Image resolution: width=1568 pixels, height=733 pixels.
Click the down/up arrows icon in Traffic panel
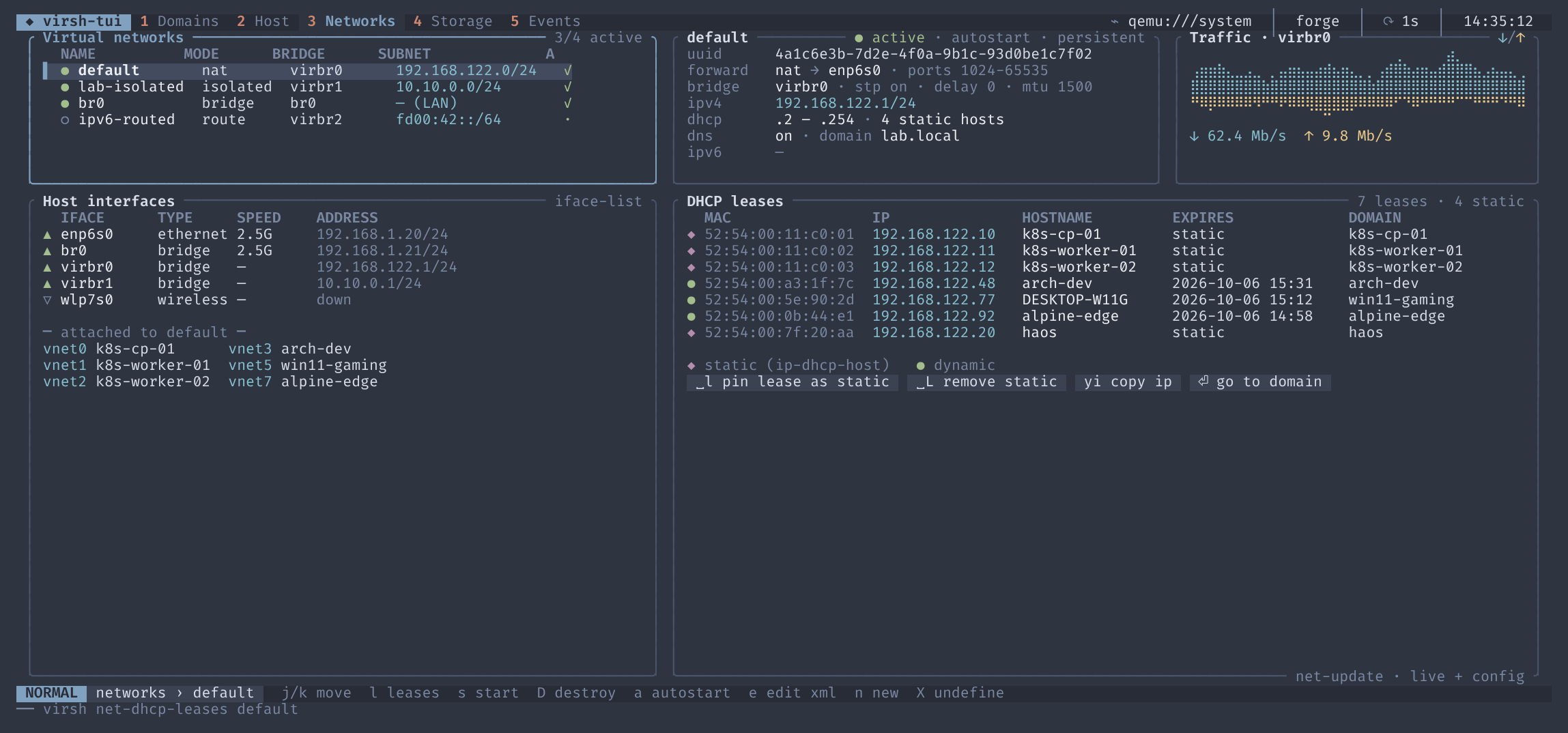[x=1511, y=38]
